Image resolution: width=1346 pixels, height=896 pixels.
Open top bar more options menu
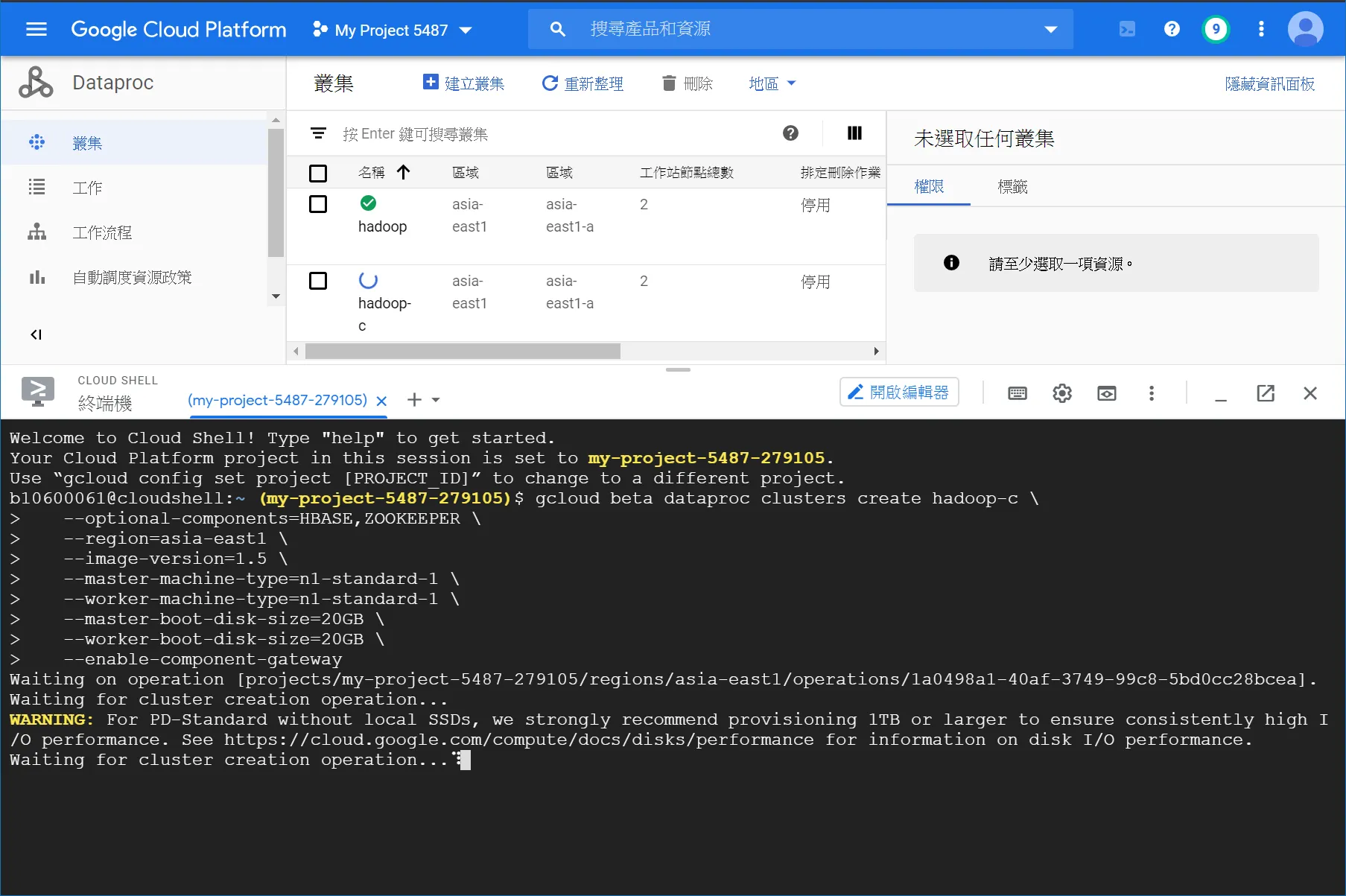pyautogui.click(x=1261, y=29)
